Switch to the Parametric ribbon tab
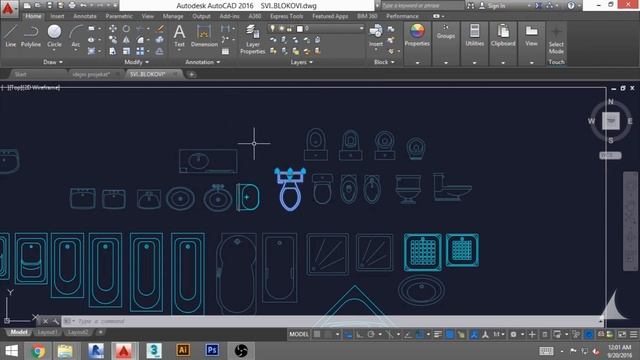 [119, 16]
